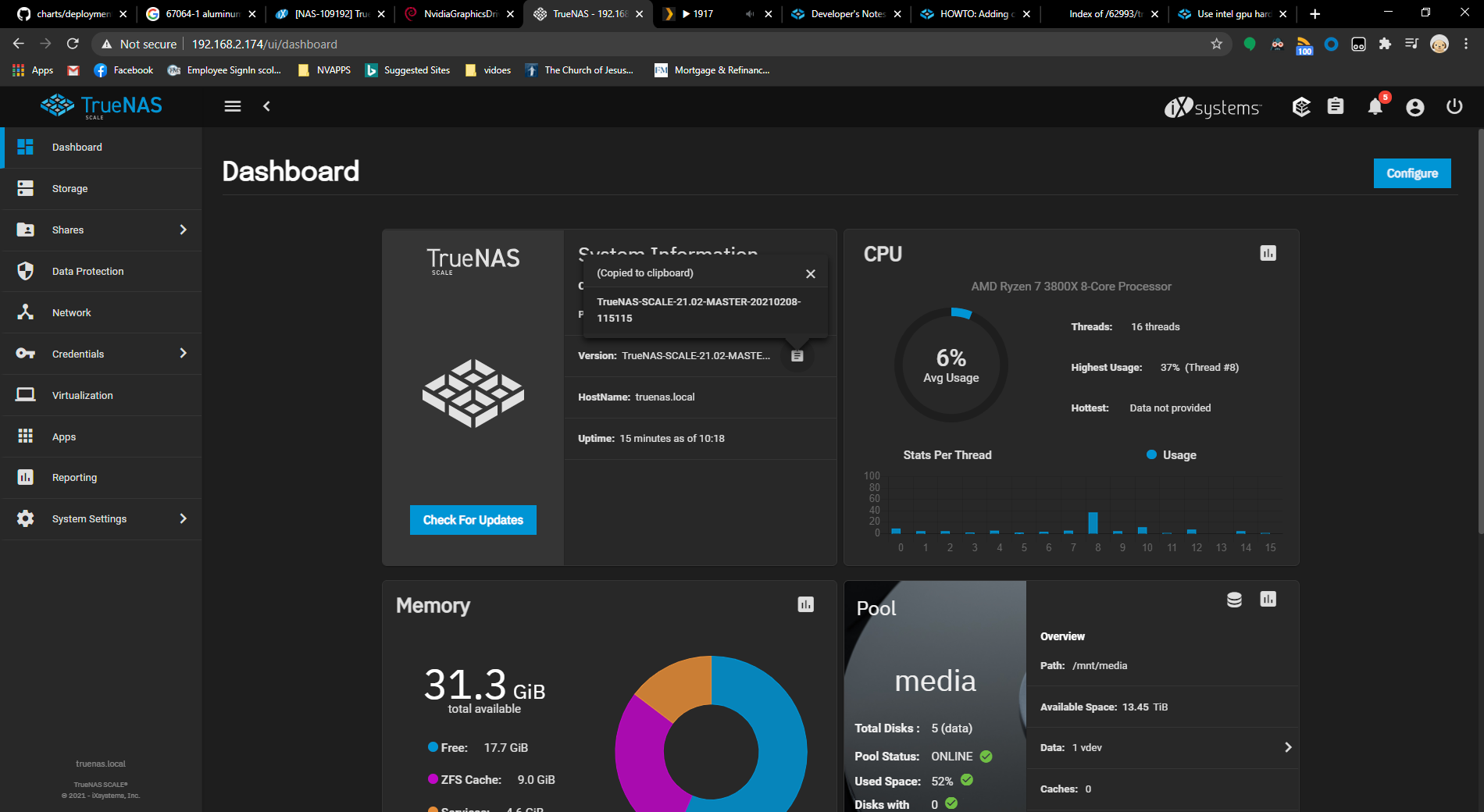1484x812 pixels.
Task: Click Check For Updates button
Action: click(473, 520)
